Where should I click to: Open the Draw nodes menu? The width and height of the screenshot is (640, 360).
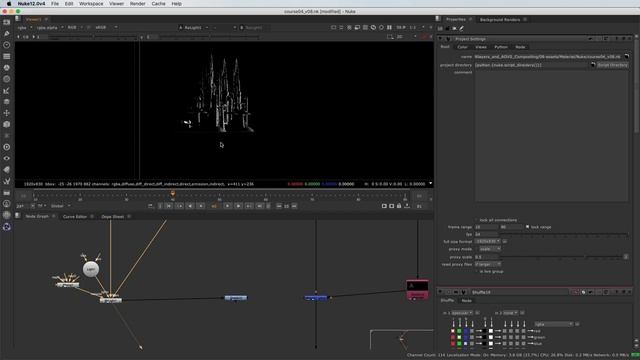pyautogui.click(x=7, y=33)
